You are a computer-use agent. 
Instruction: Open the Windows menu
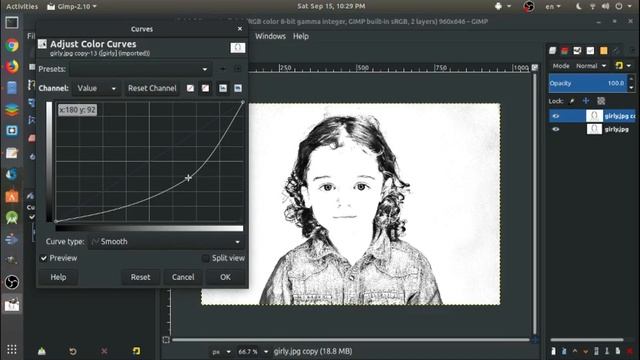coord(270,36)
